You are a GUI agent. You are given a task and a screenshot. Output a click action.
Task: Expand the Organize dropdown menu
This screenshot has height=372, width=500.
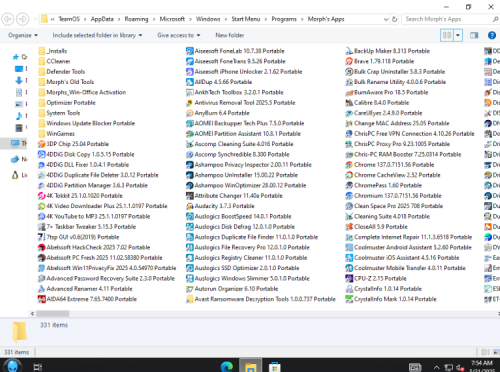pos(23,35)
